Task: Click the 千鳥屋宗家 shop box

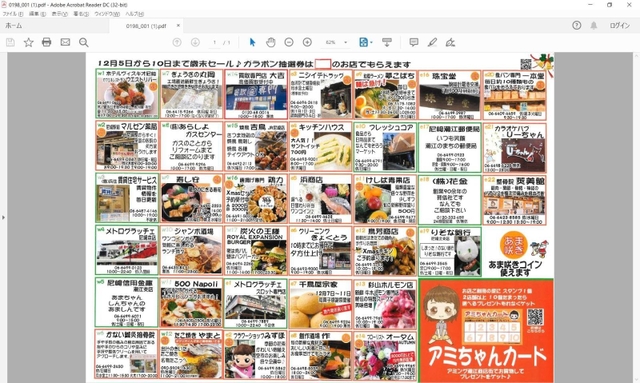Action: point(320,304)
